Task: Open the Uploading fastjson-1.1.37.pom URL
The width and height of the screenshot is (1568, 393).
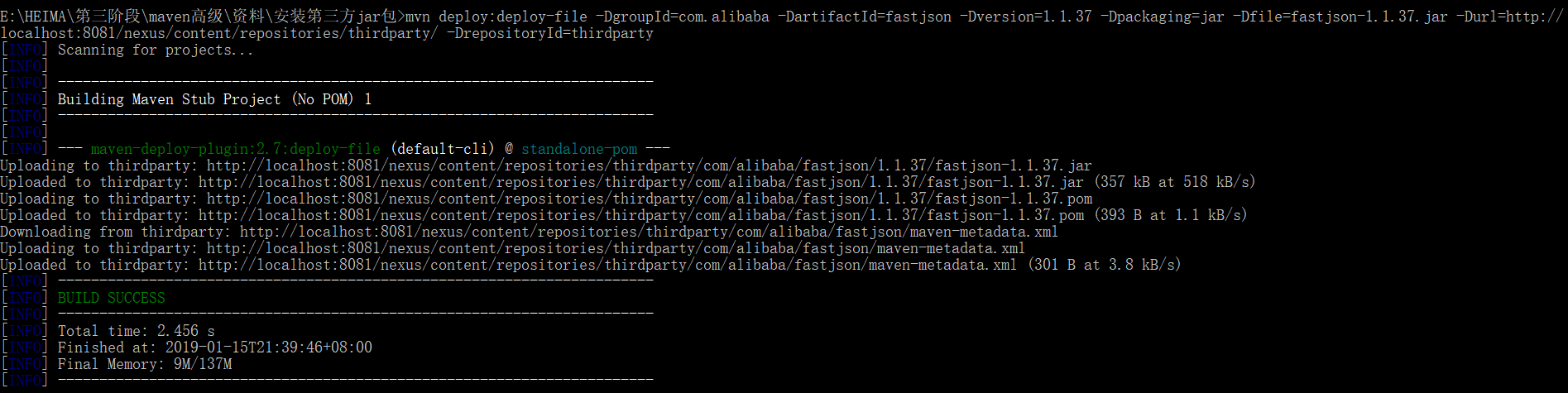Action: pyautogui.click(x=649, y=199)
